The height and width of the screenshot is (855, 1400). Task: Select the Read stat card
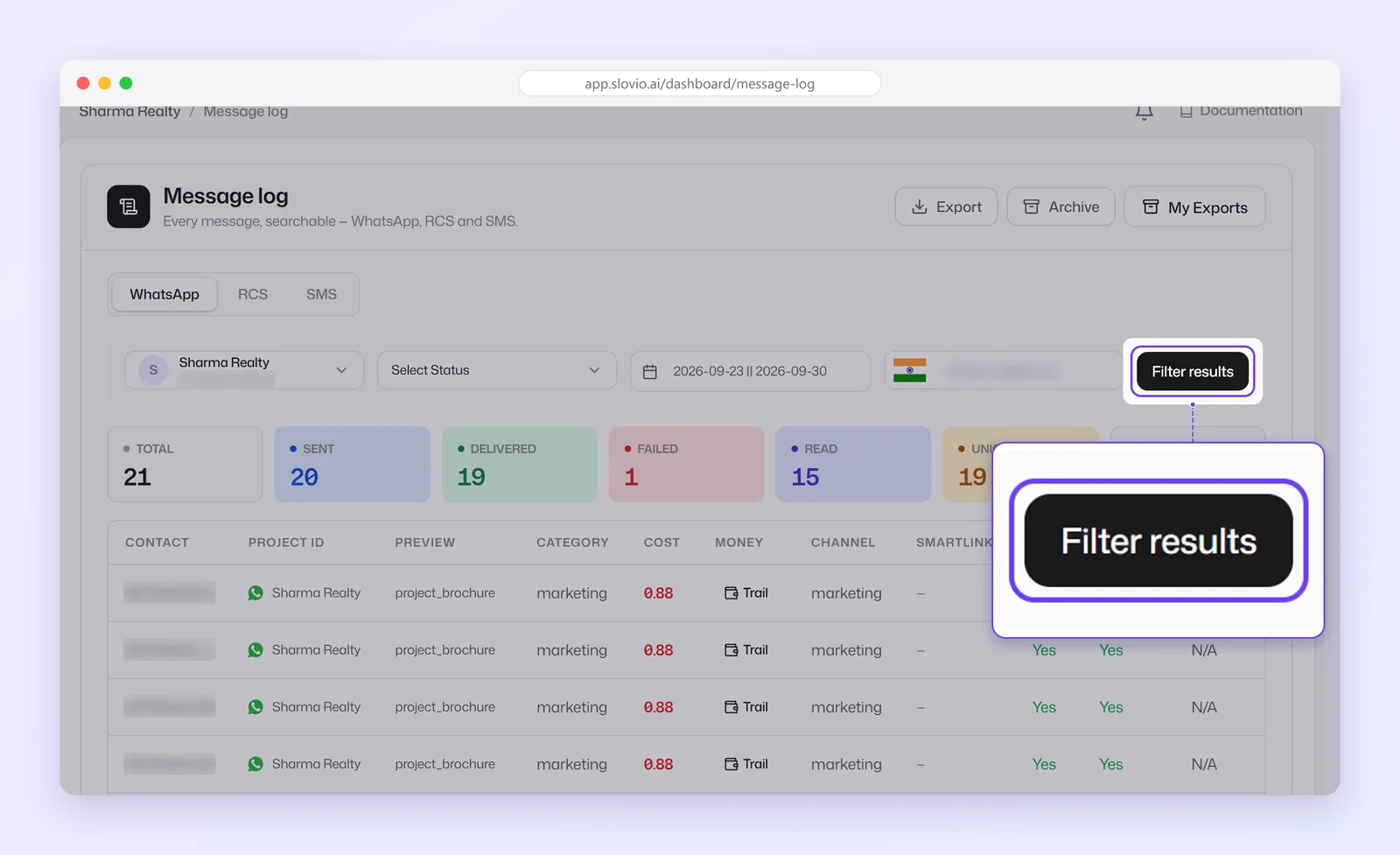(853, 465)
